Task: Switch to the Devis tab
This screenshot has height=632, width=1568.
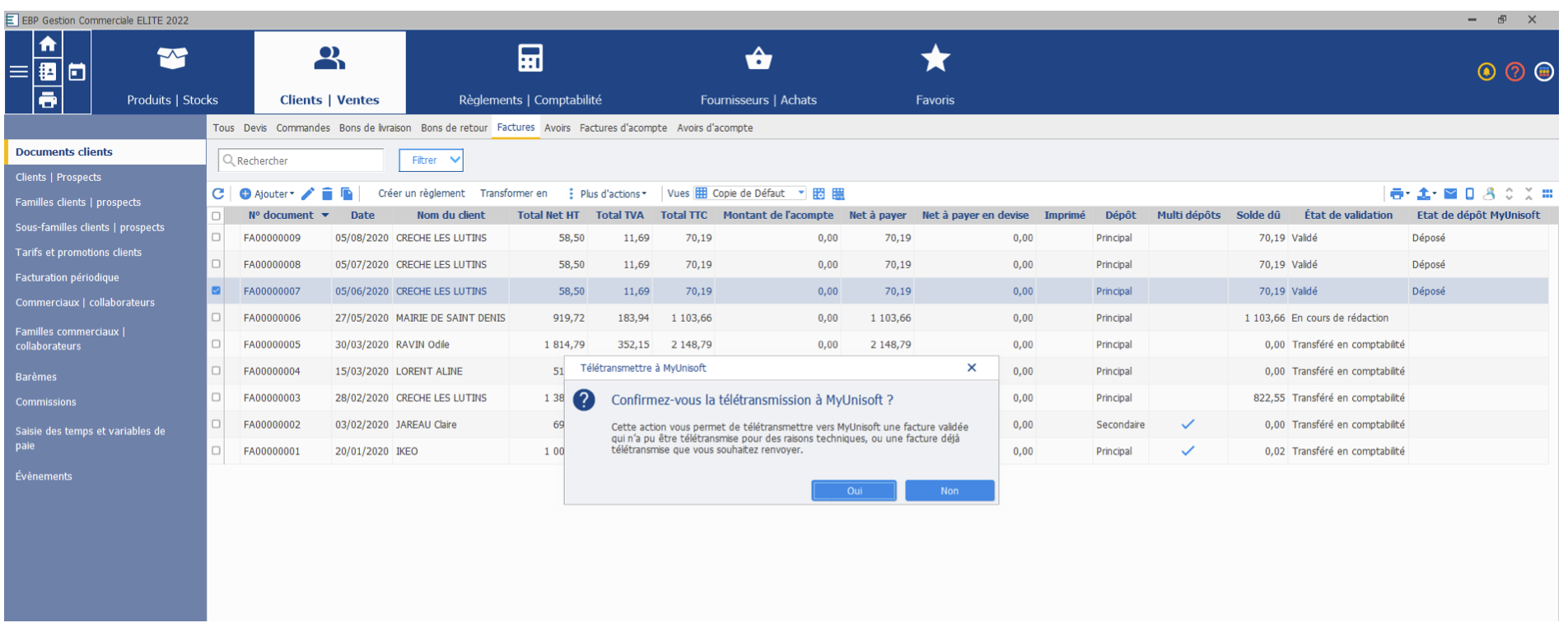Action: (255, 128)
